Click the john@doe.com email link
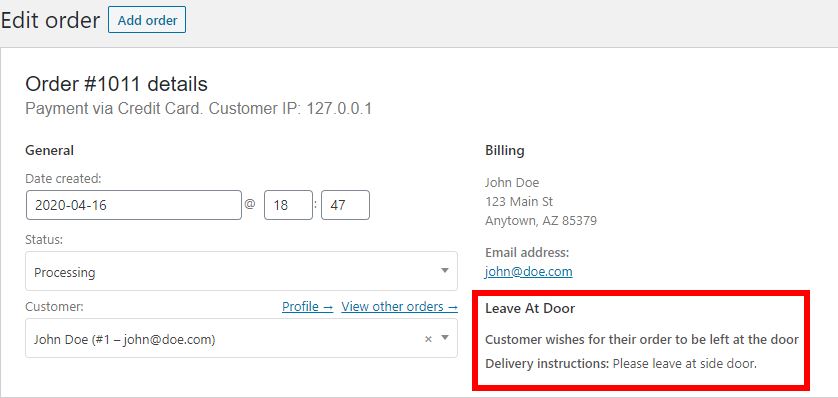 point(529,271)
